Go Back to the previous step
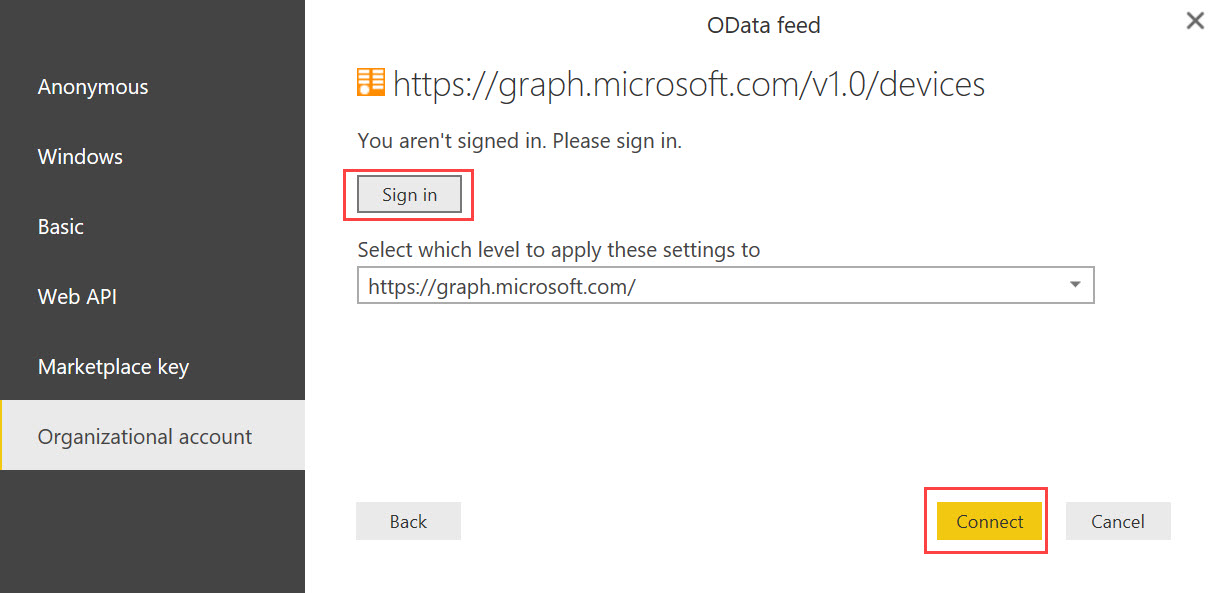Screen dimensions: 1223x593 point(408,521)
